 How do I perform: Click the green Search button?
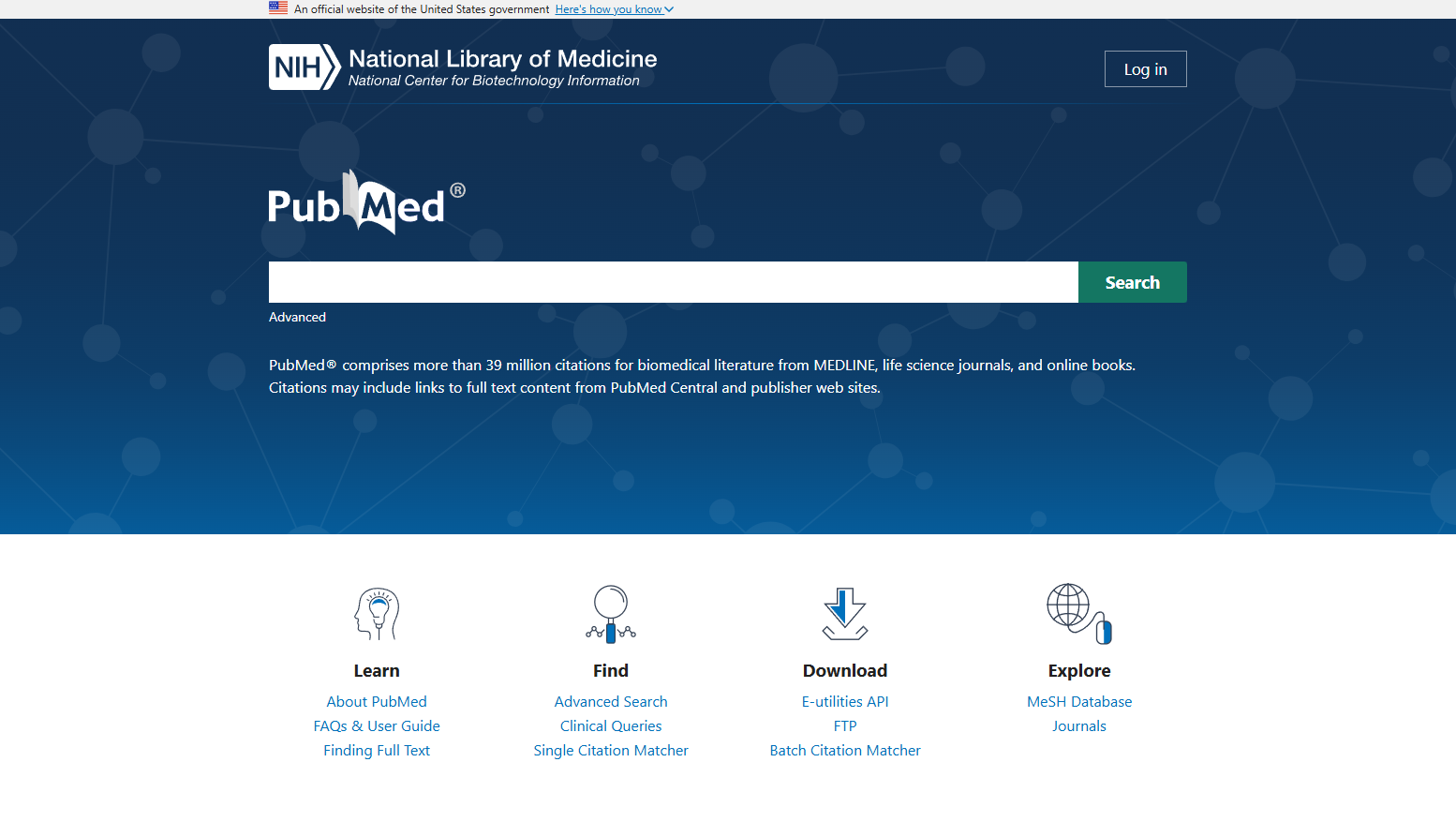pyautogui.click(x=1132, y=282)
